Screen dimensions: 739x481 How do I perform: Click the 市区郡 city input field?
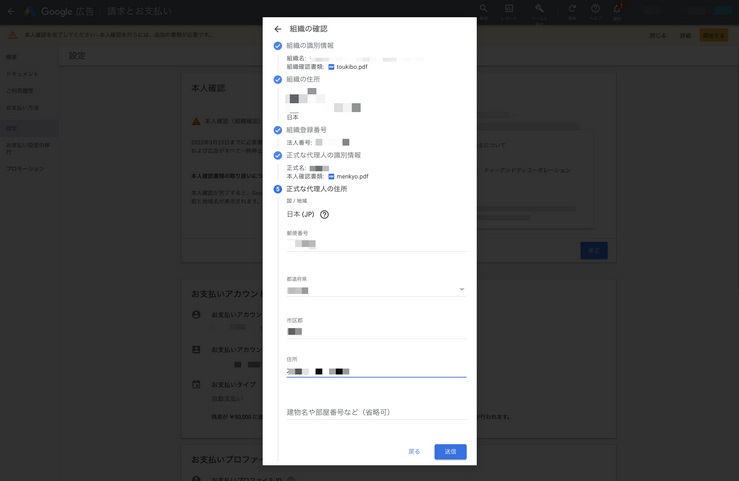(376, 331)
